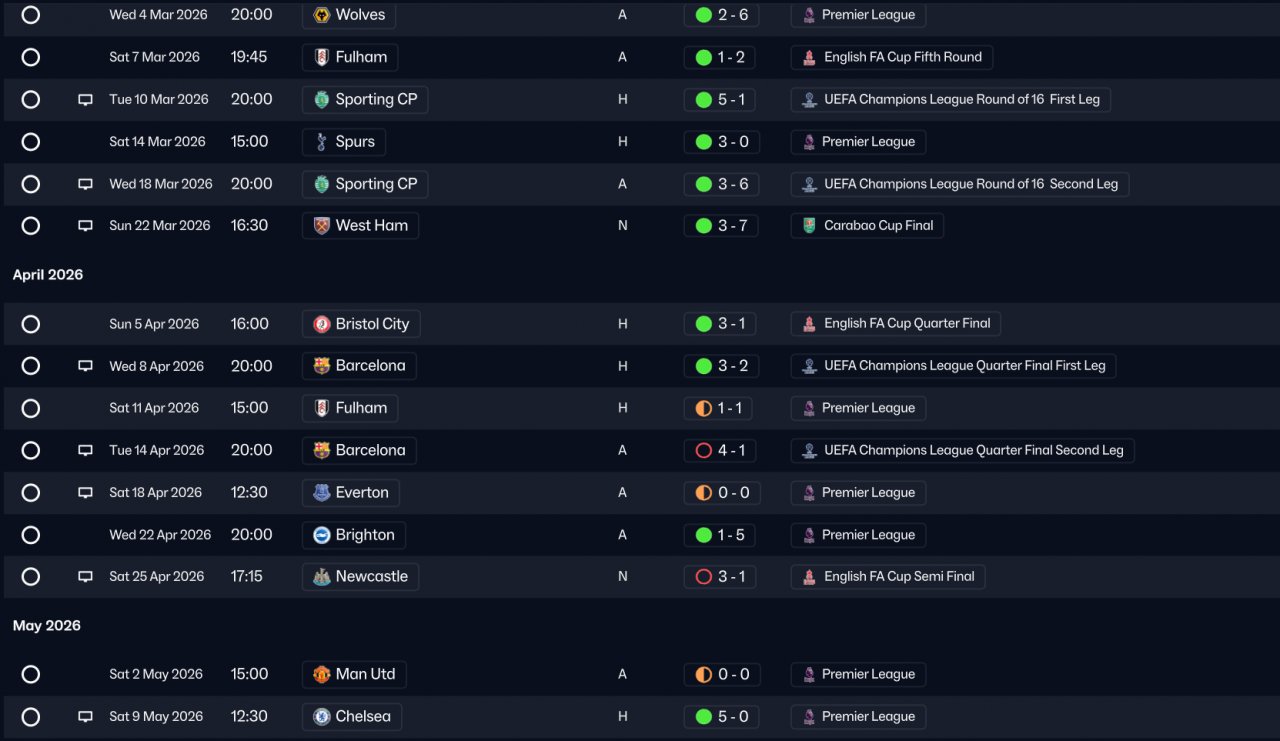The width and height of the screenshot is (1280, 741).
Task: Open the 5 - 0 Chelsea result
Action: pos(721,717)
